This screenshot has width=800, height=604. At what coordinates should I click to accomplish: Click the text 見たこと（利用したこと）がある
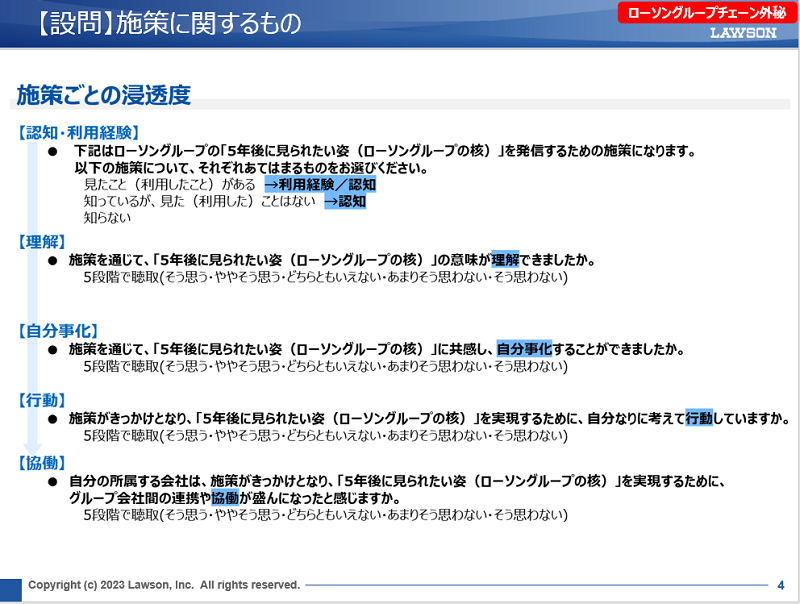[169, 184]
